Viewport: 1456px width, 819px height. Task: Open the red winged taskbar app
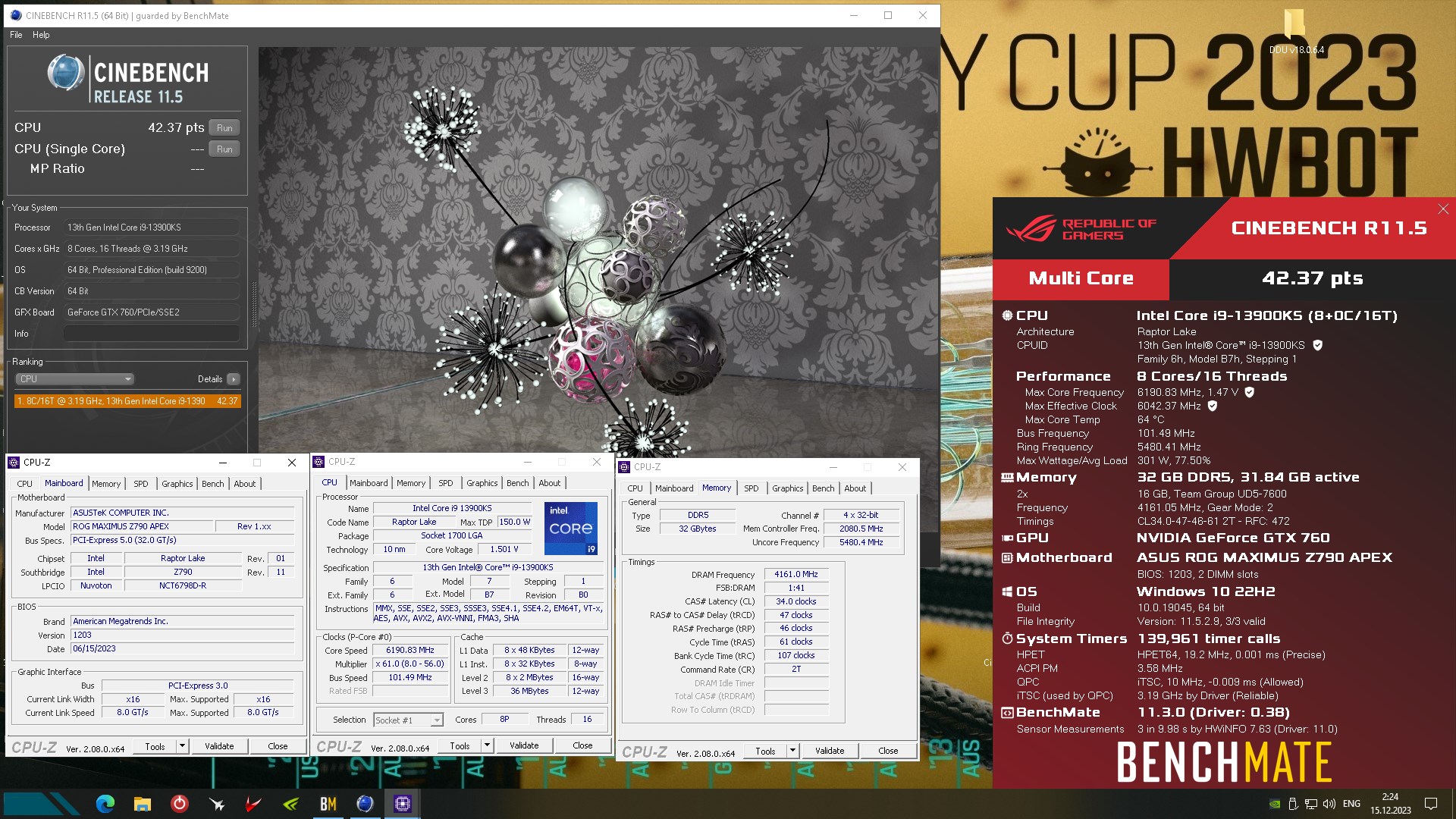pyautogui.click(x=254, y=804)
